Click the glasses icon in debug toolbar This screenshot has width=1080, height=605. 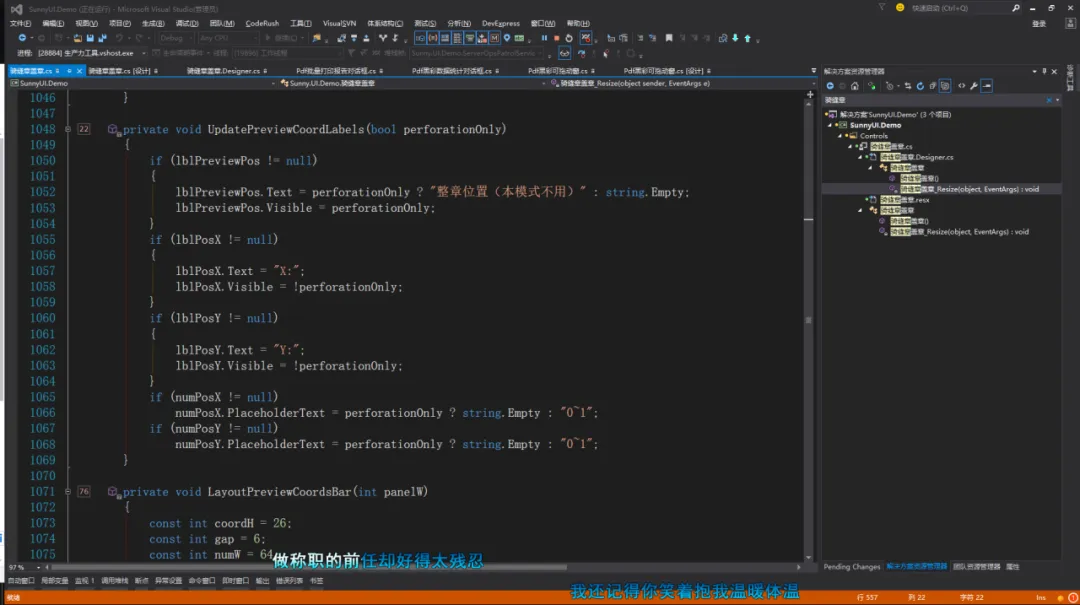pos(564,53)
